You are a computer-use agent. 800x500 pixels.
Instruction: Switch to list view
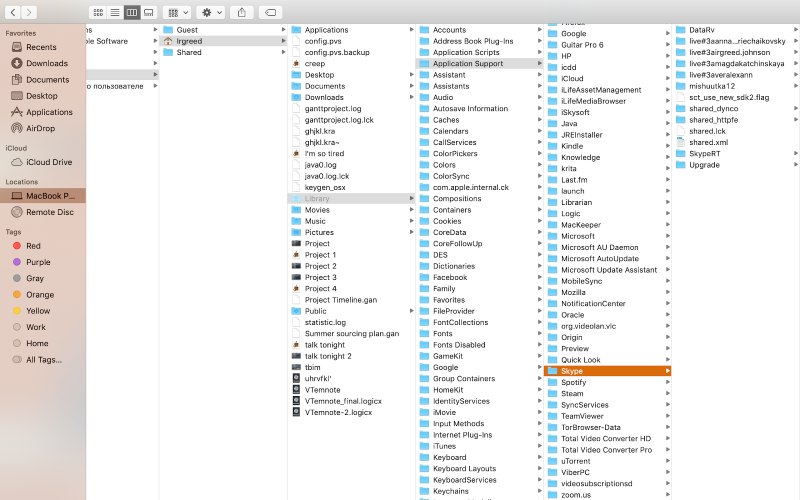tap(115, 12)
